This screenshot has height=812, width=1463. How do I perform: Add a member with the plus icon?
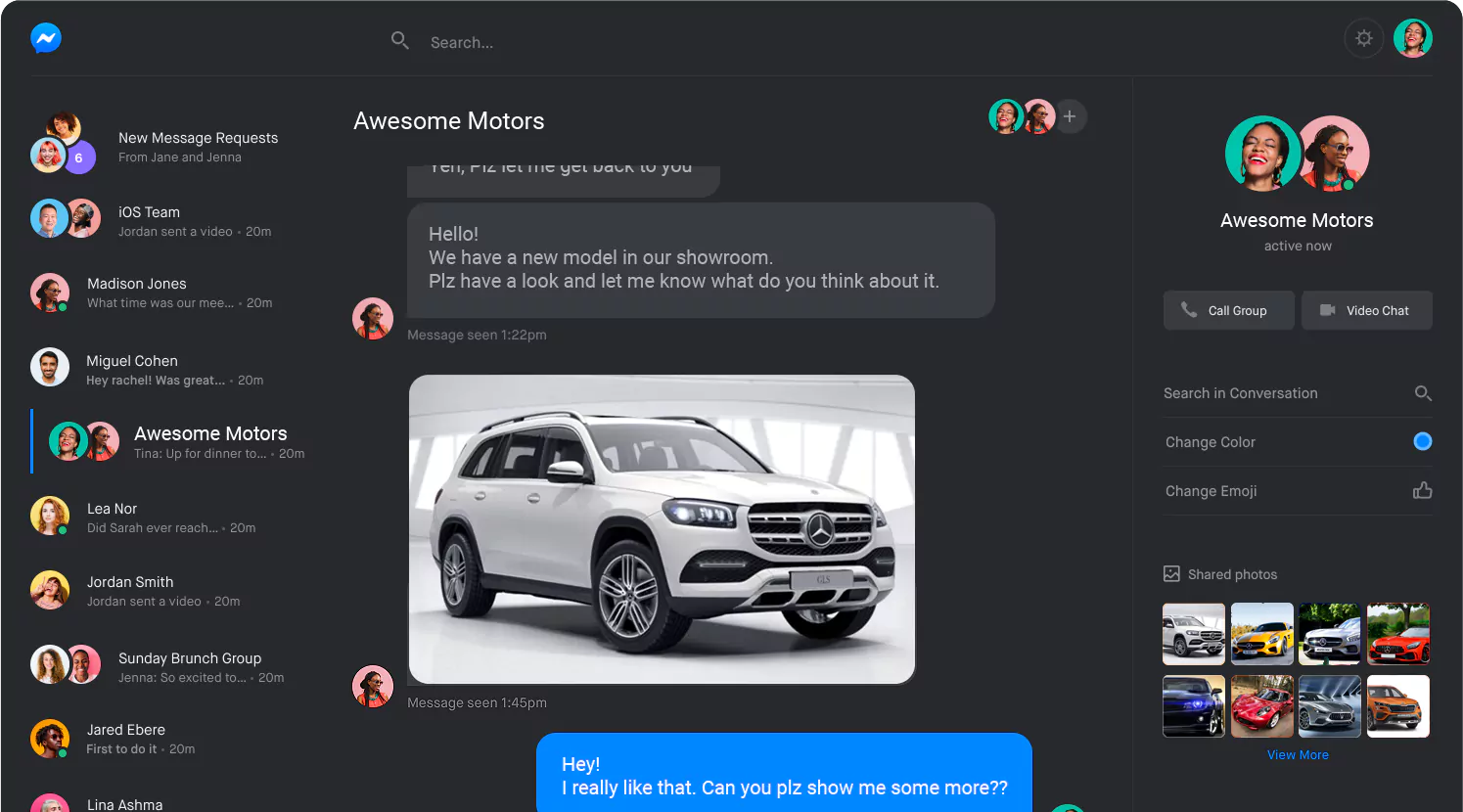pyautogui.click(x=1070, y=116)
